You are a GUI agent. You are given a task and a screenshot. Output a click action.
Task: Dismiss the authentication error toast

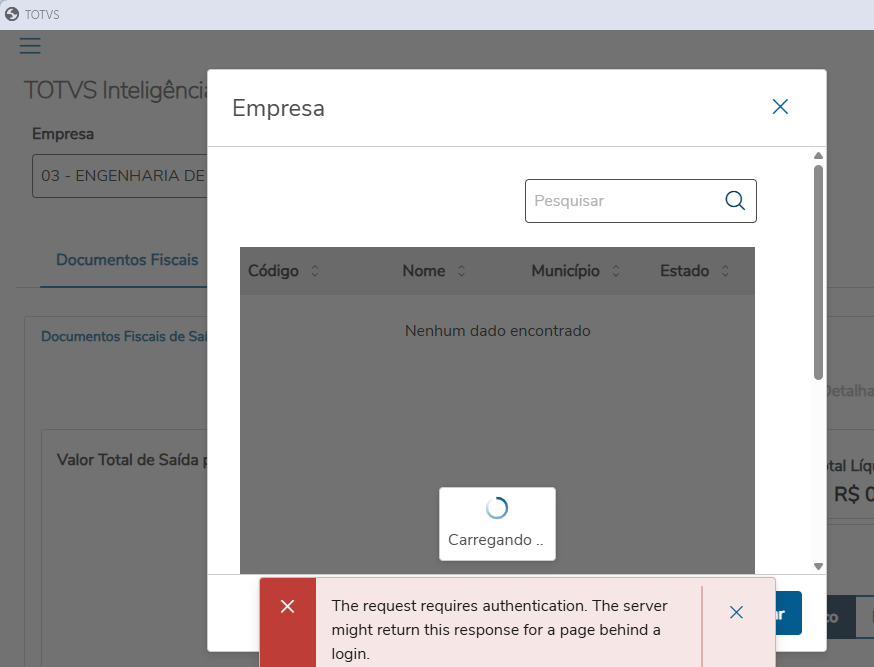point(736,612)
